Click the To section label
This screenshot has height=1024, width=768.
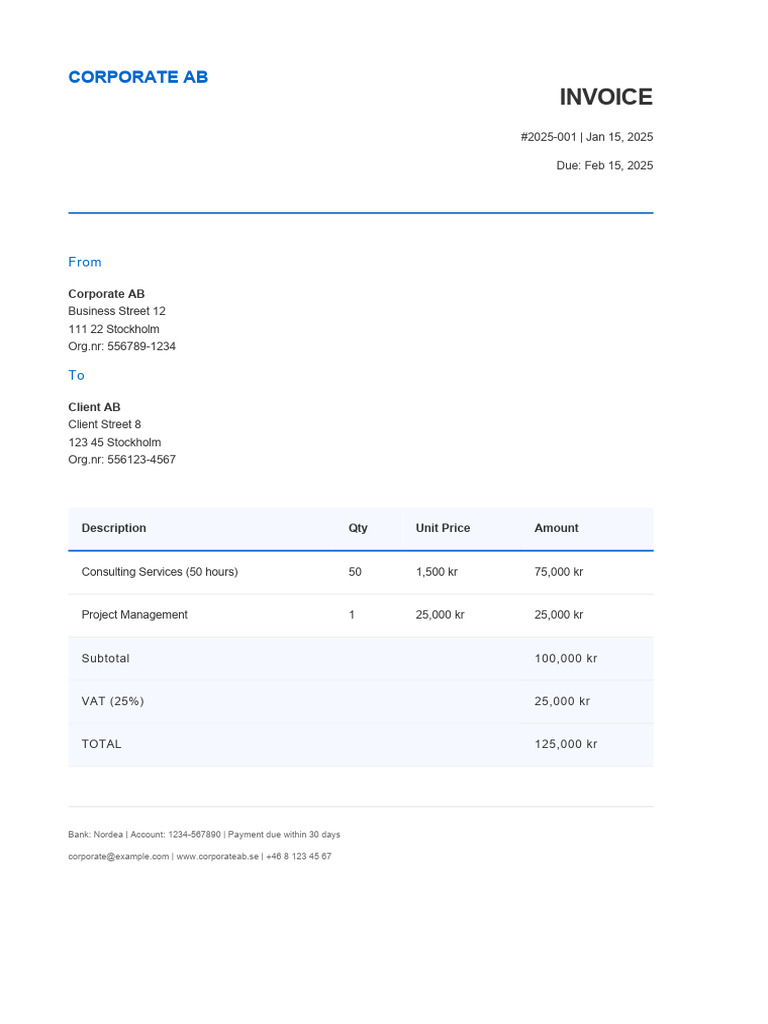click(76, 375)
